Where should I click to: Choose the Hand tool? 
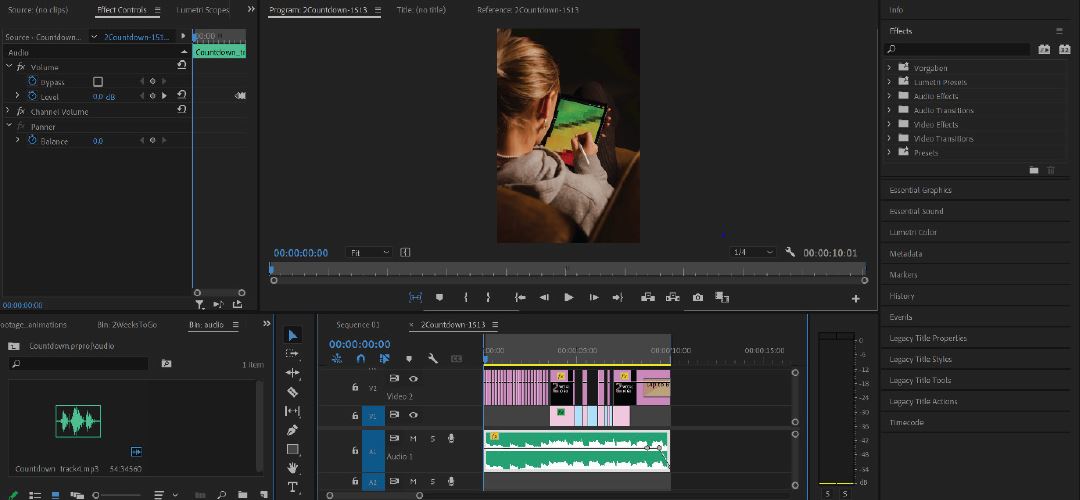292,468
